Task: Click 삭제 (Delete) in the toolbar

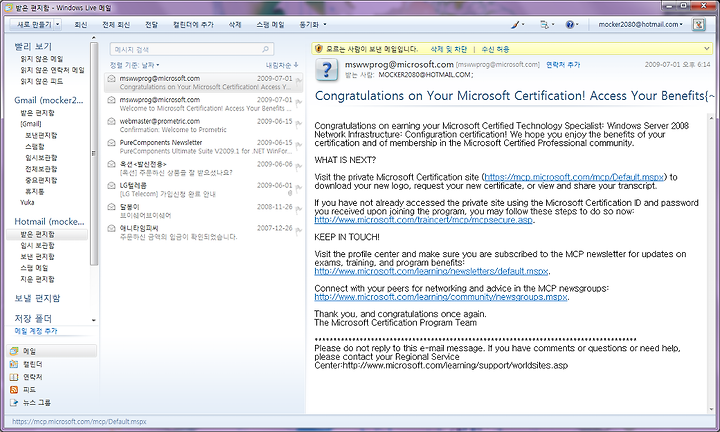Action: coord(235,24)
